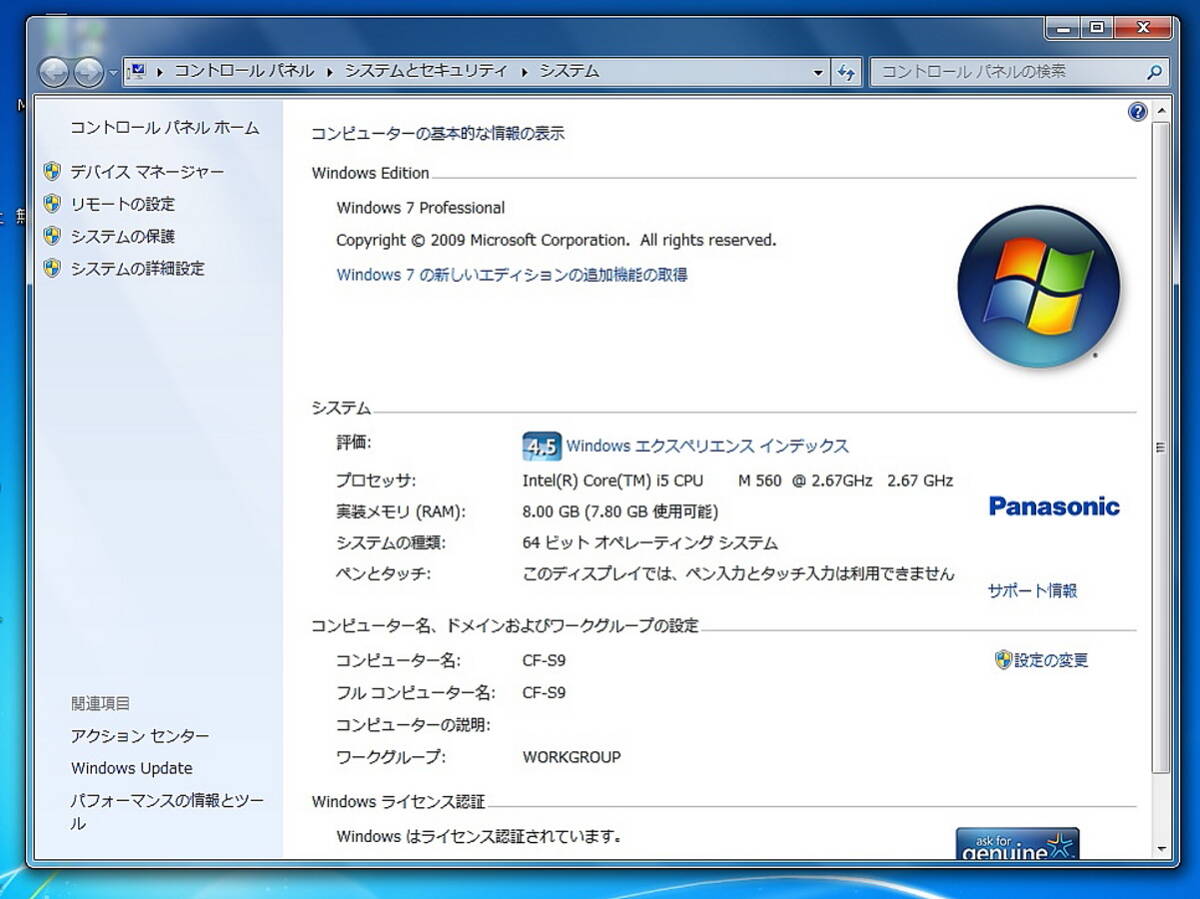Open リモートの設定 link

pyautogui.click(x=122, y=204)
